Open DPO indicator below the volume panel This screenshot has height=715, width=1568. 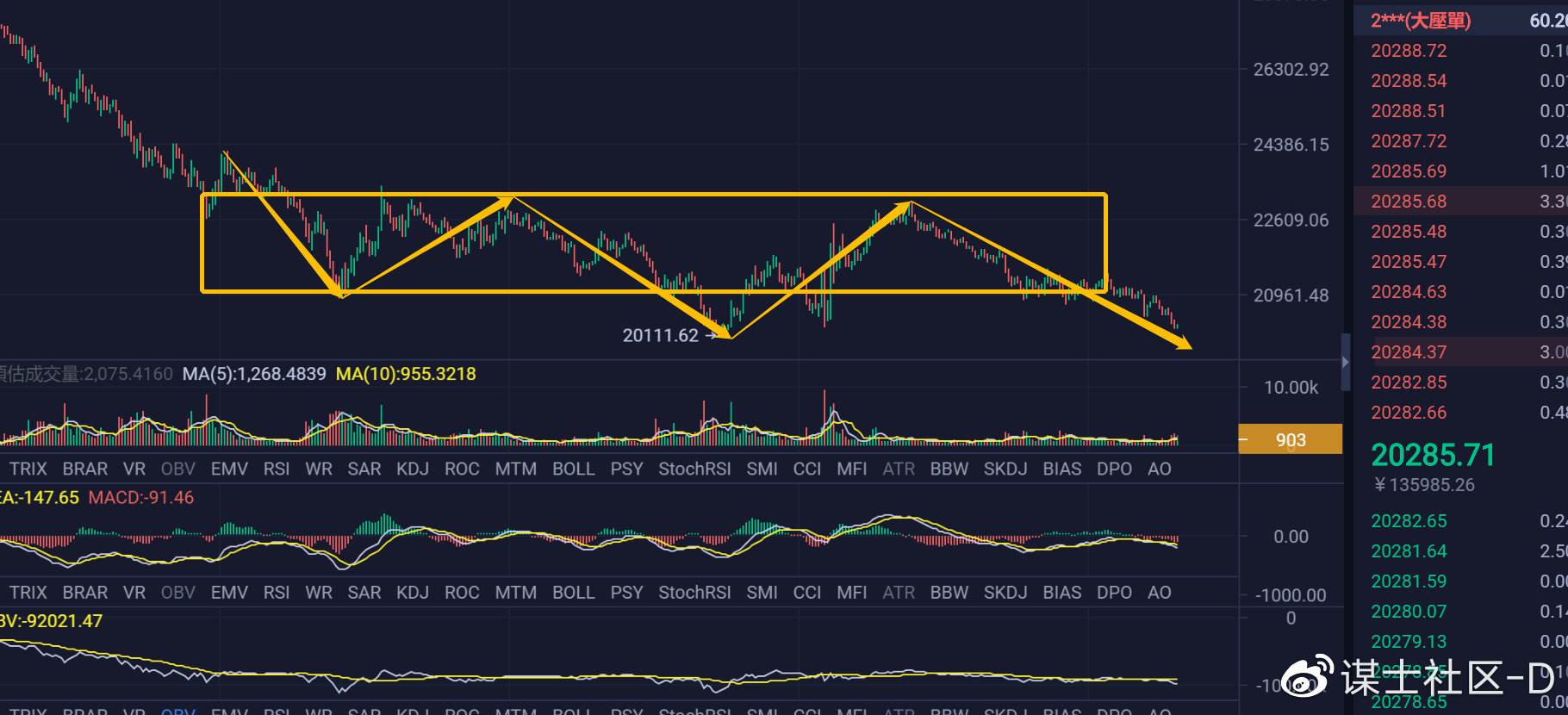click(1114, 469)
